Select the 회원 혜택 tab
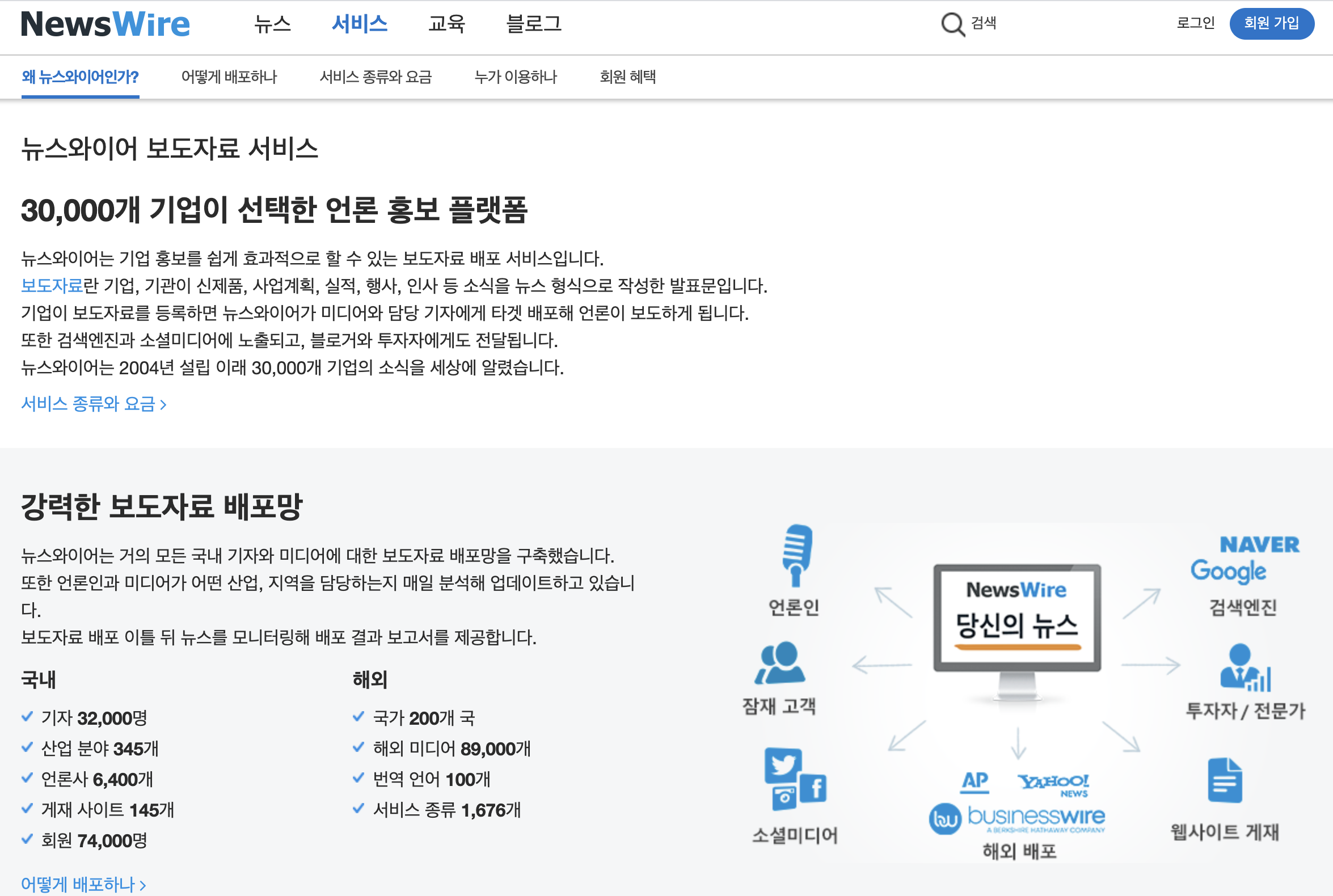The width and height of the screenshot is (1333, 896). [x=627, y=77]
